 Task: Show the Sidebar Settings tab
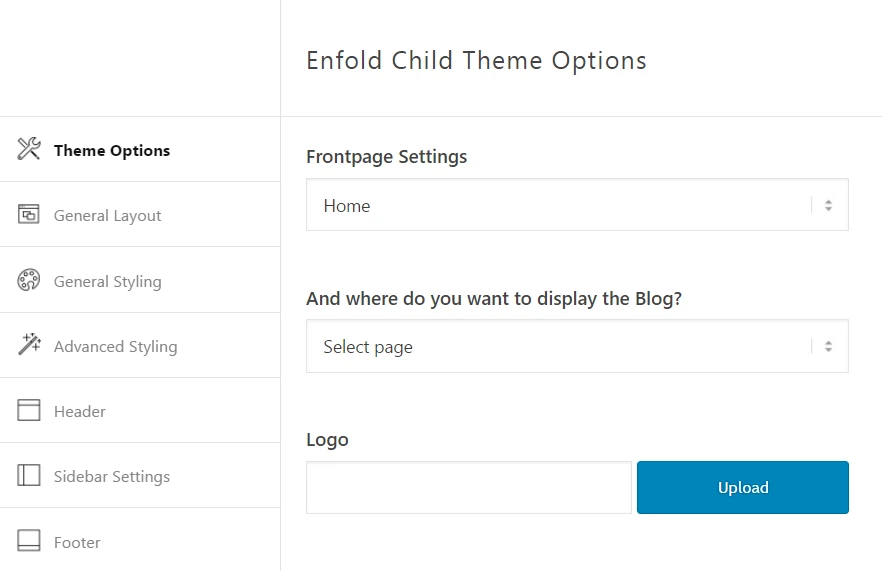112,476
